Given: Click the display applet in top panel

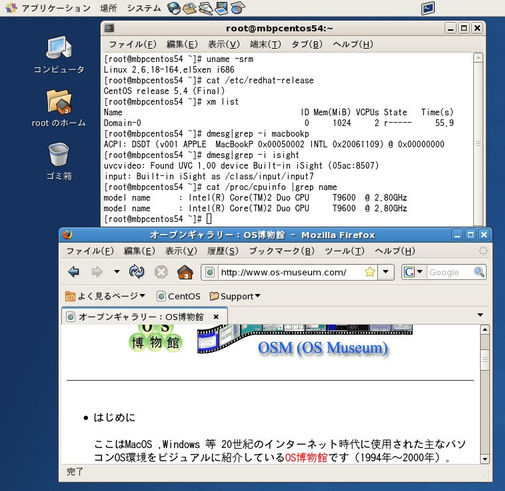Looking at the screenshot, I should tap(428, 8).
